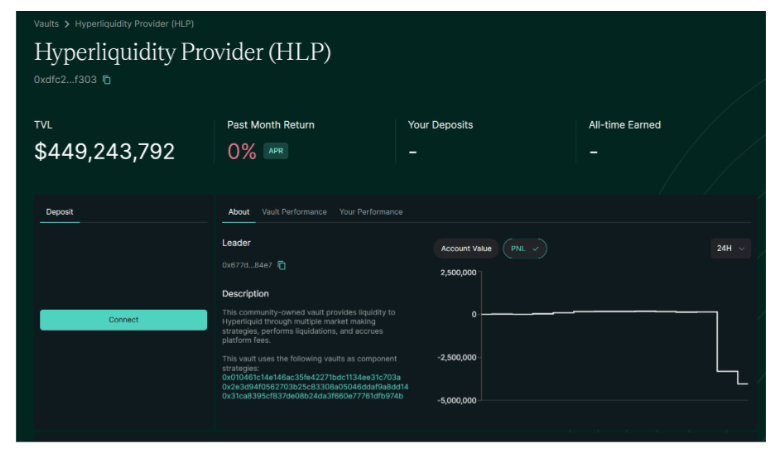Open the 24H time range dropdown

(730, 248)
